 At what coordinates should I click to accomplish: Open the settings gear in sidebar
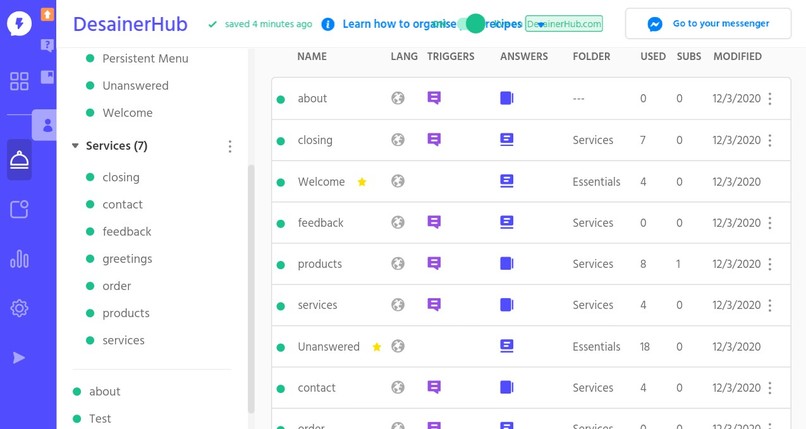[19, 308]
